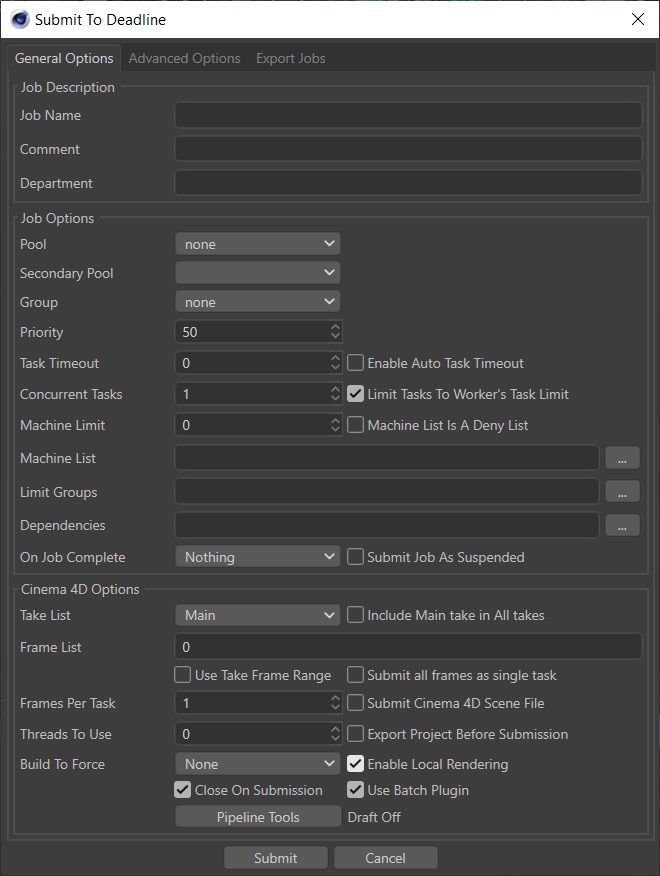Click the Deadline logo in the title bar
The image size is (660, 876).
click(19, 19)
